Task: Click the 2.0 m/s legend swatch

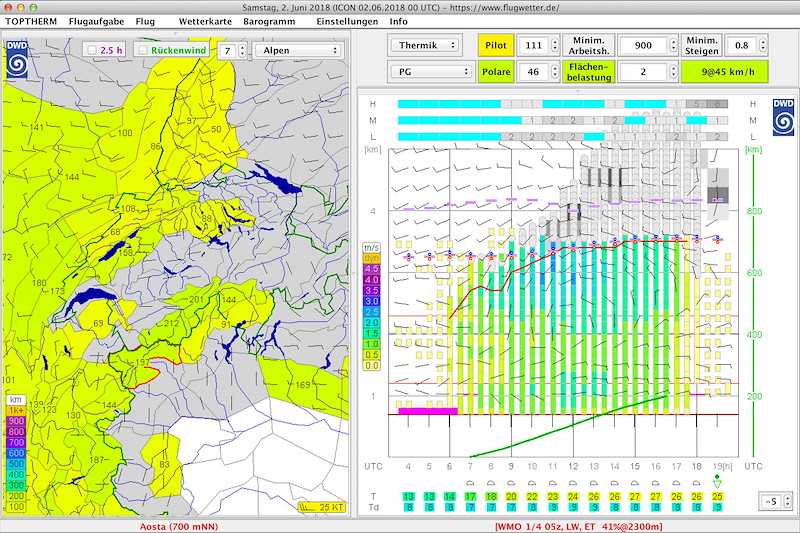Action: click(372, 322)
